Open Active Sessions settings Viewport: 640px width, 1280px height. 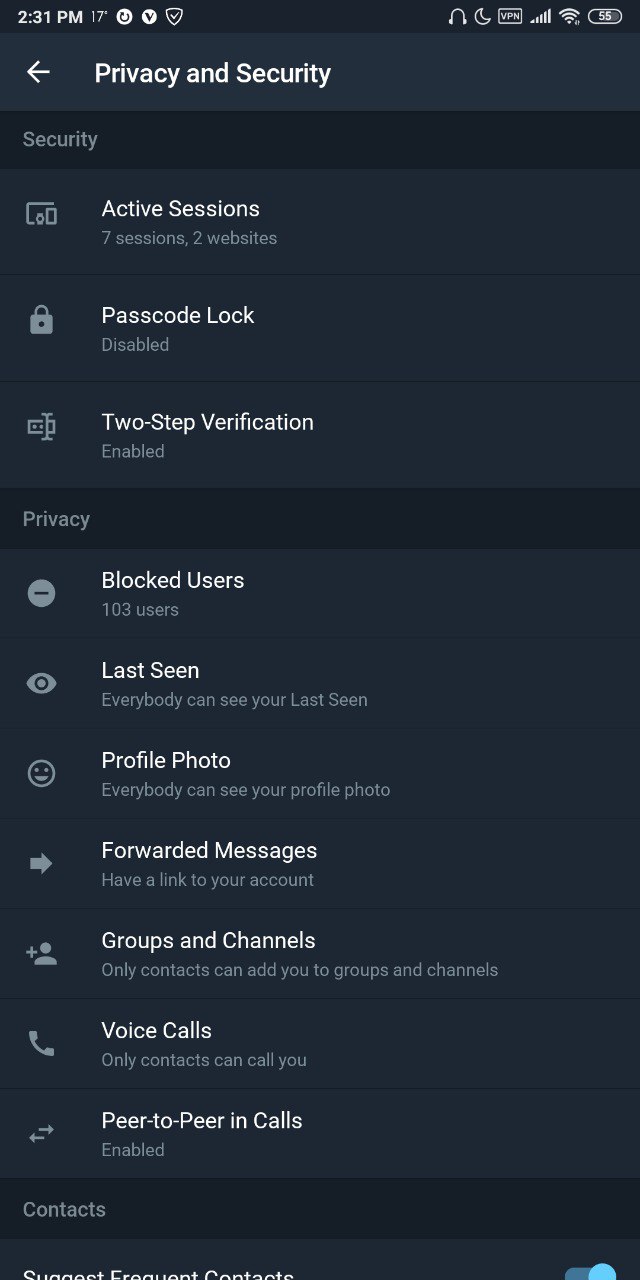point(320,222)
